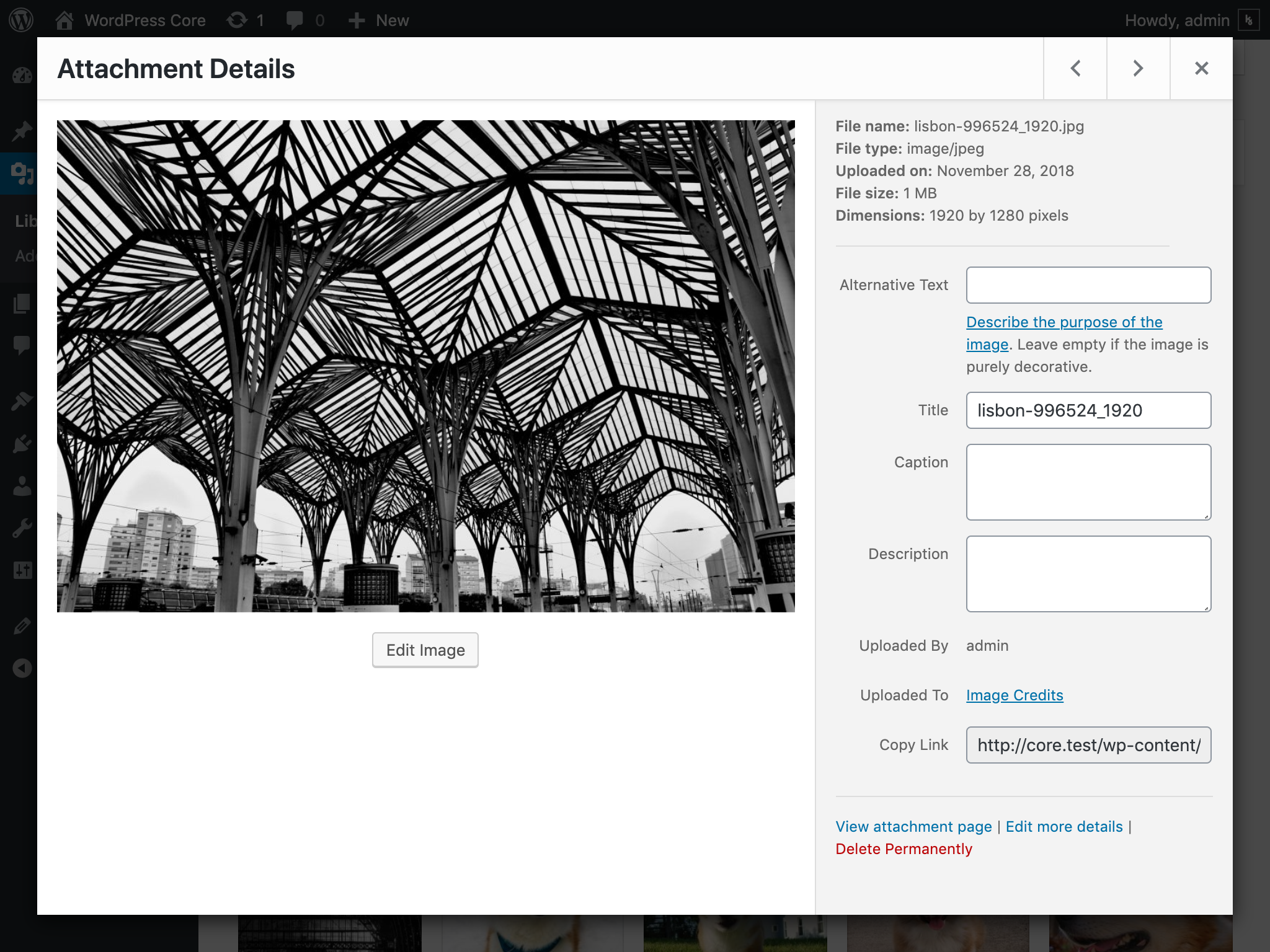
Task: Click the File size 1 MB text
Action: [886, 193]
